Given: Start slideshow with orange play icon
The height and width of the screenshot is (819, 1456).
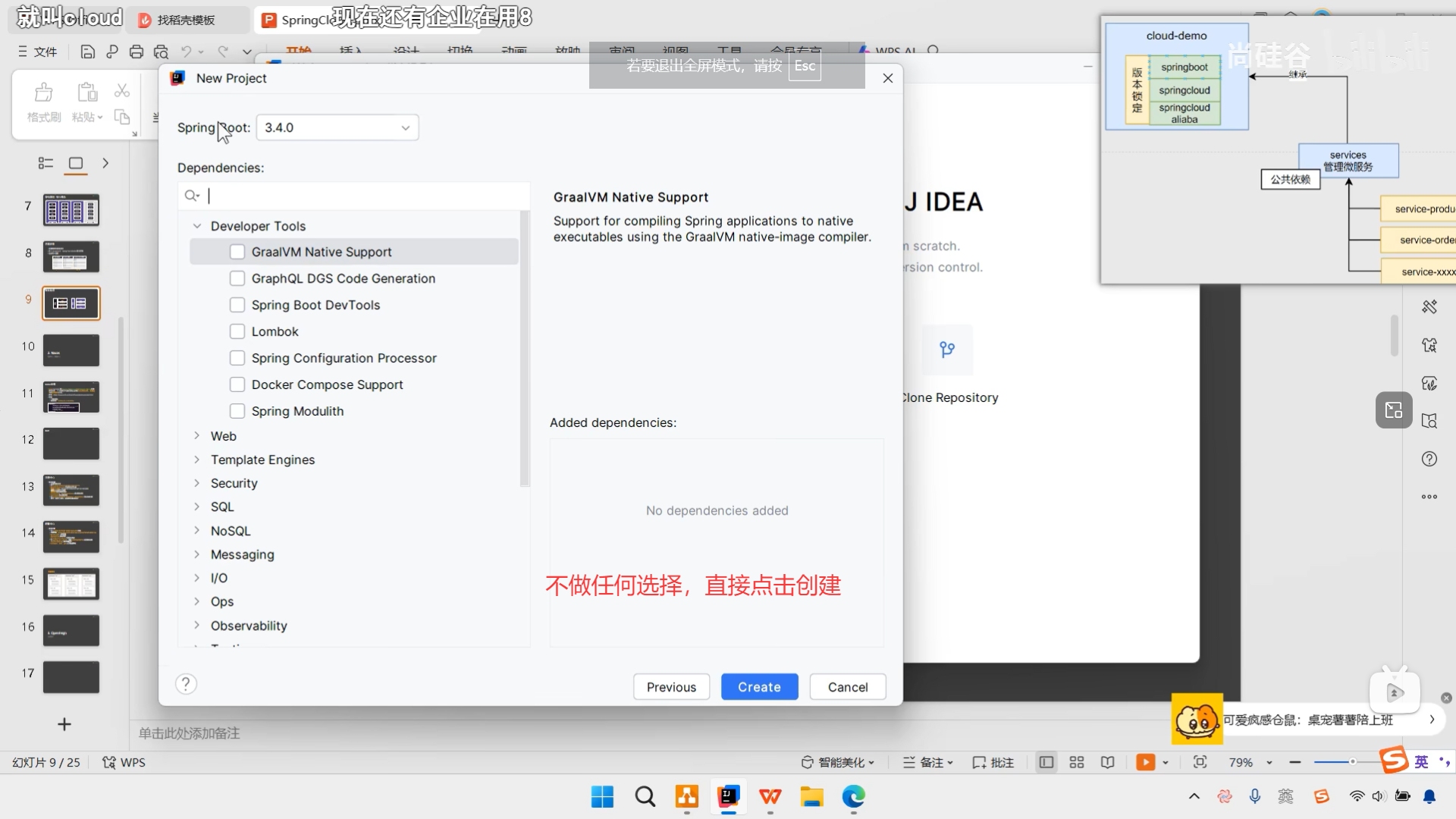Looking at the screenshot, I should [1145, 762].
